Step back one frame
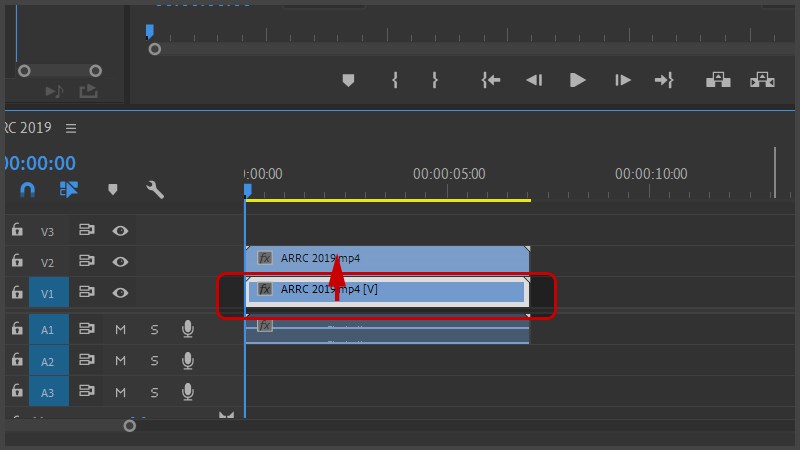 (x=534, y=80)
